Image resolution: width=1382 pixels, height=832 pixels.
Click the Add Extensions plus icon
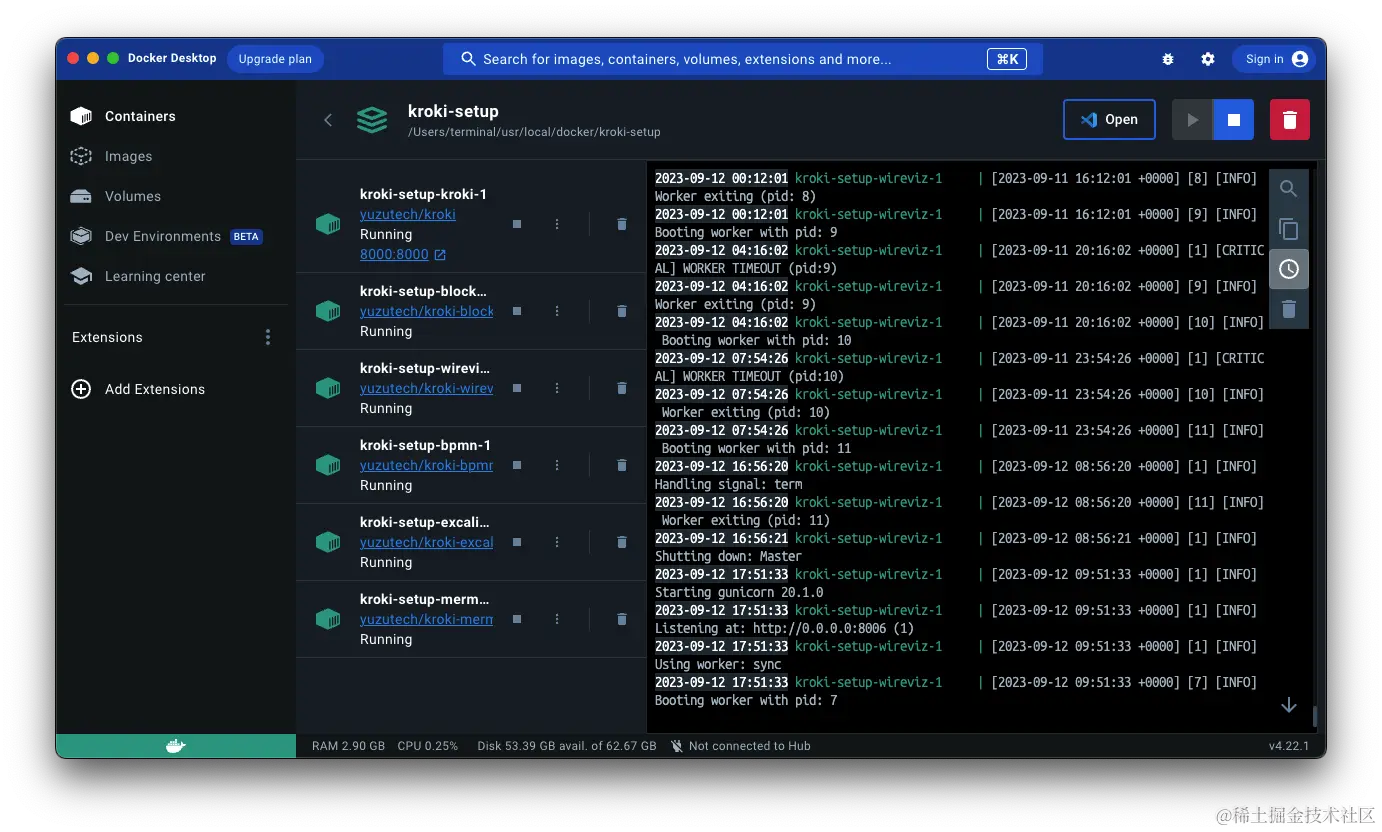point(81,389)
